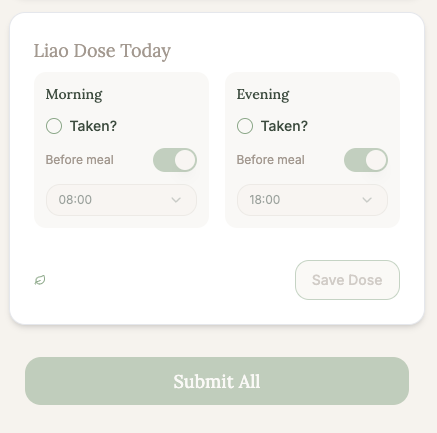Click the chevron arrow in the 18:00 field

coord(367,200)
